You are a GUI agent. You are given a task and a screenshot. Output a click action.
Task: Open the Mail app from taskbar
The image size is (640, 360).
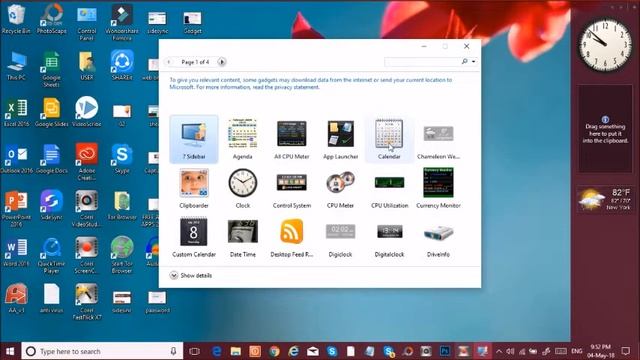(313, 351)
